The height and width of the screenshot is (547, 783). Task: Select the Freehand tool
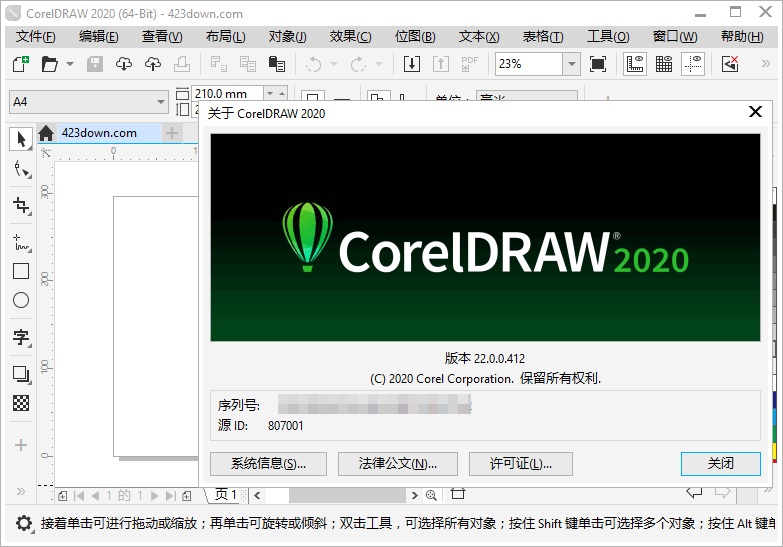pyautogui.click(x=21, y=242)
